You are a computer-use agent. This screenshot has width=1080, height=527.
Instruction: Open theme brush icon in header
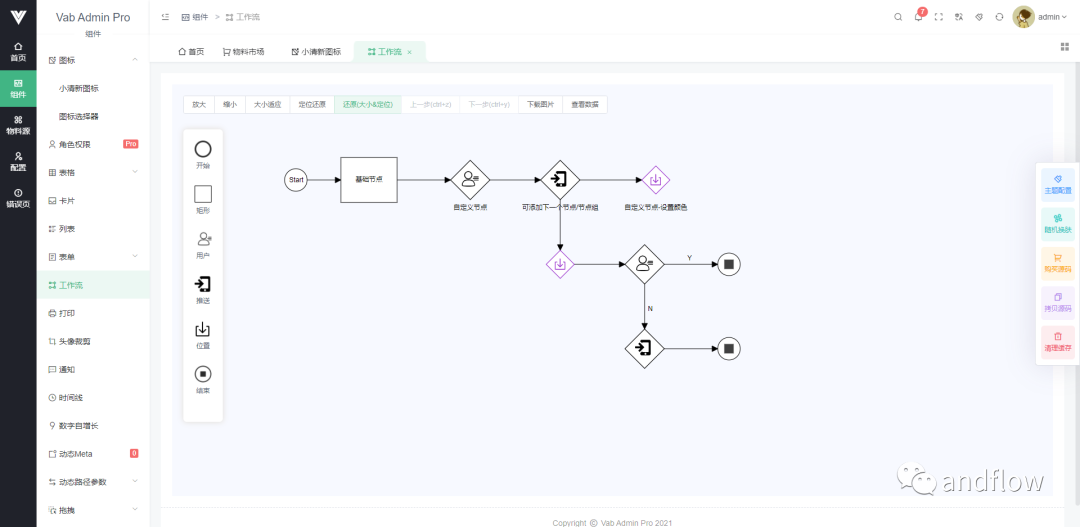click(x=979, y=17)
